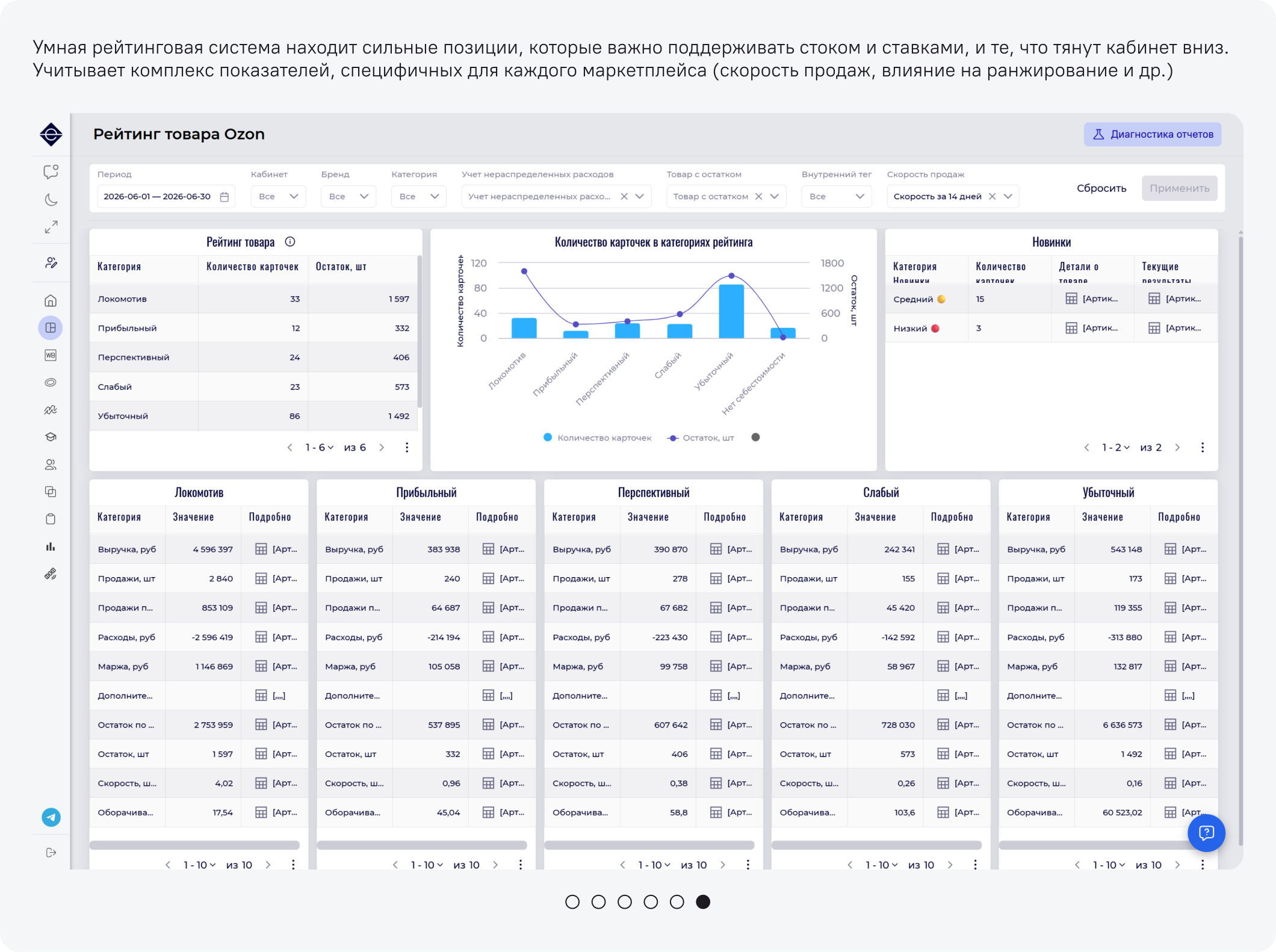This screenshot has height=952, width=1276.
Task: Open Диагностика отчетов
Action: coord(1153,134)
